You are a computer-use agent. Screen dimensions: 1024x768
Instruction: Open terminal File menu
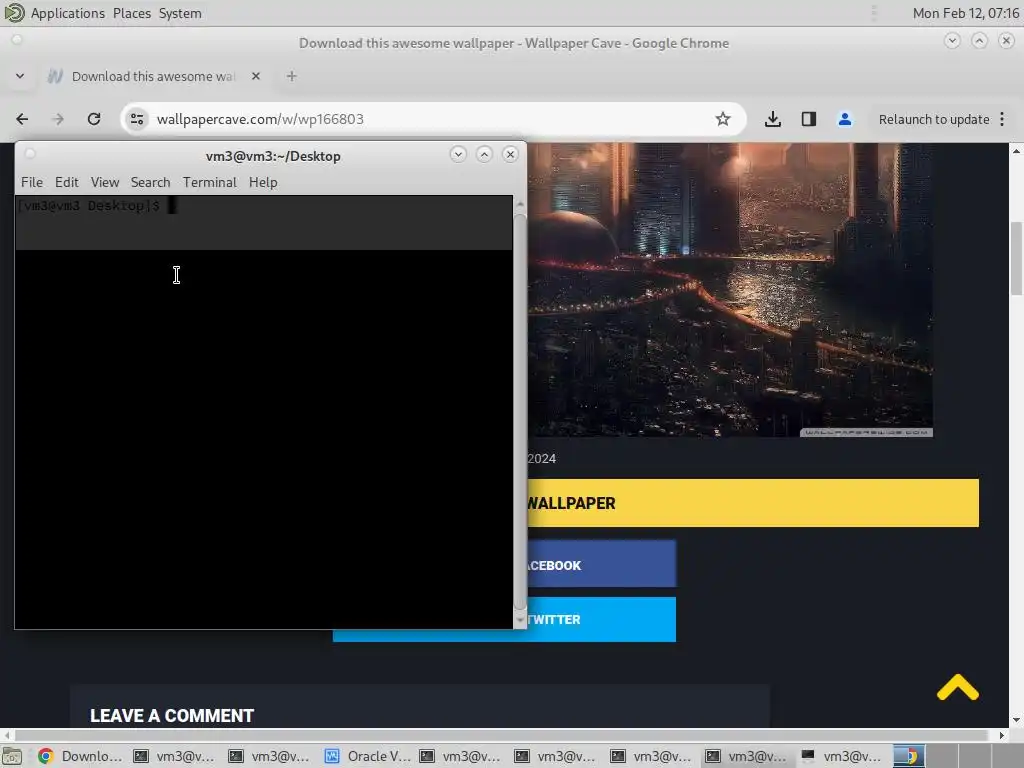31,182
